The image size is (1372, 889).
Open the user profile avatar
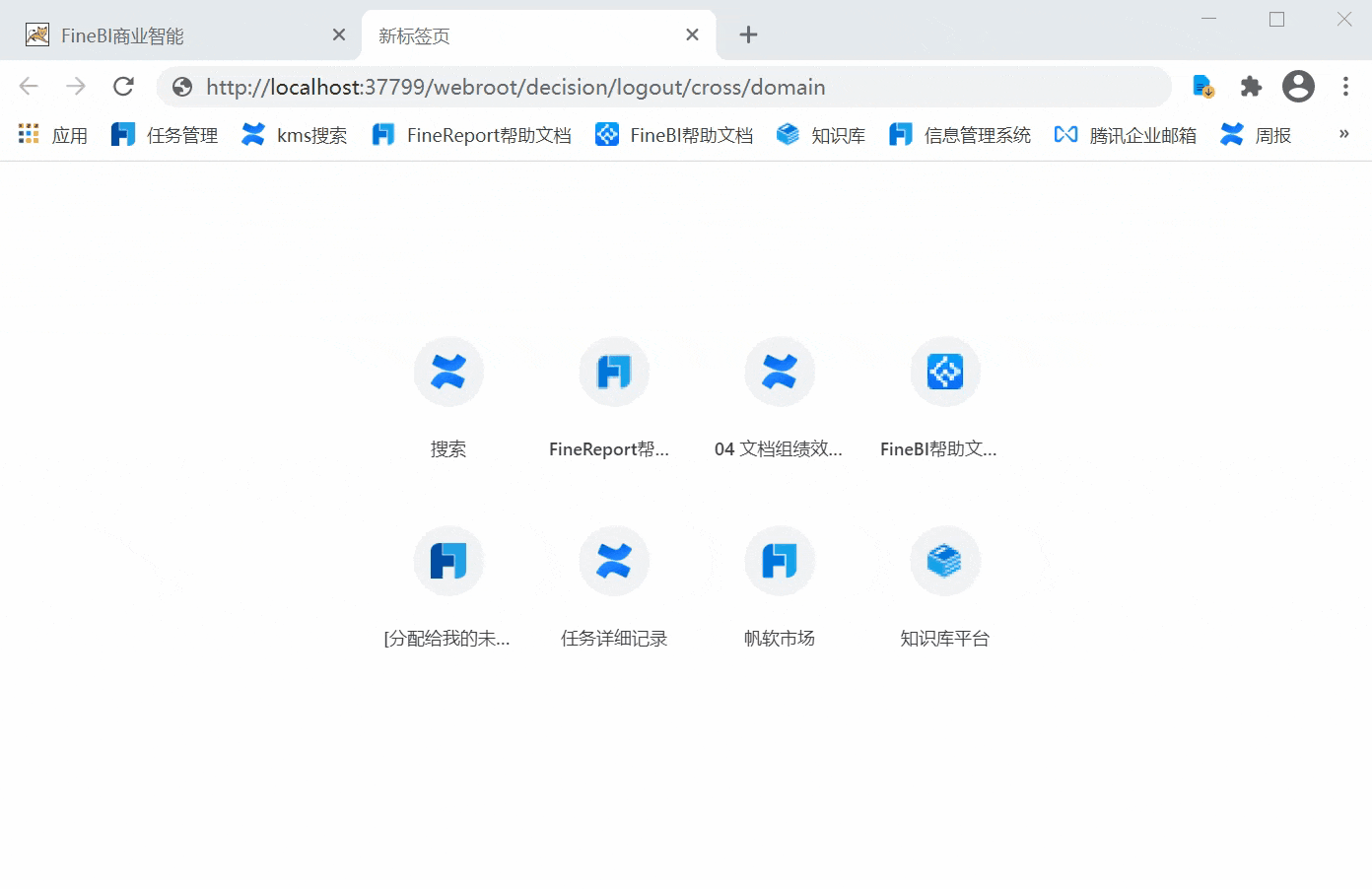[1298, 87]
